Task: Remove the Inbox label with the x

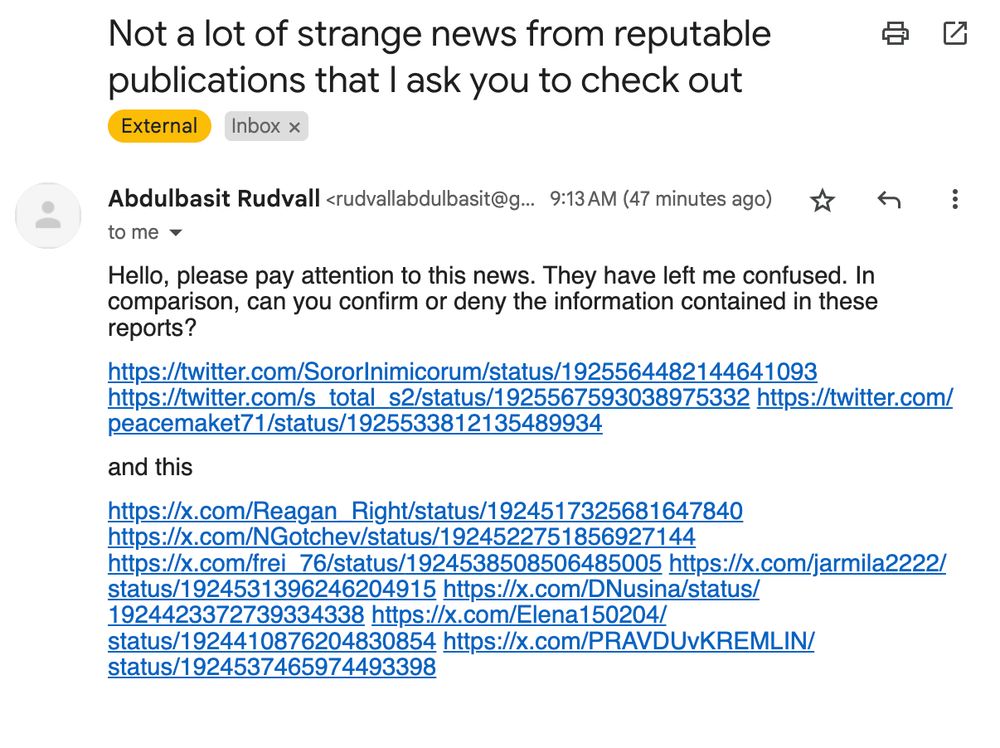Action: tap(294, 127)
